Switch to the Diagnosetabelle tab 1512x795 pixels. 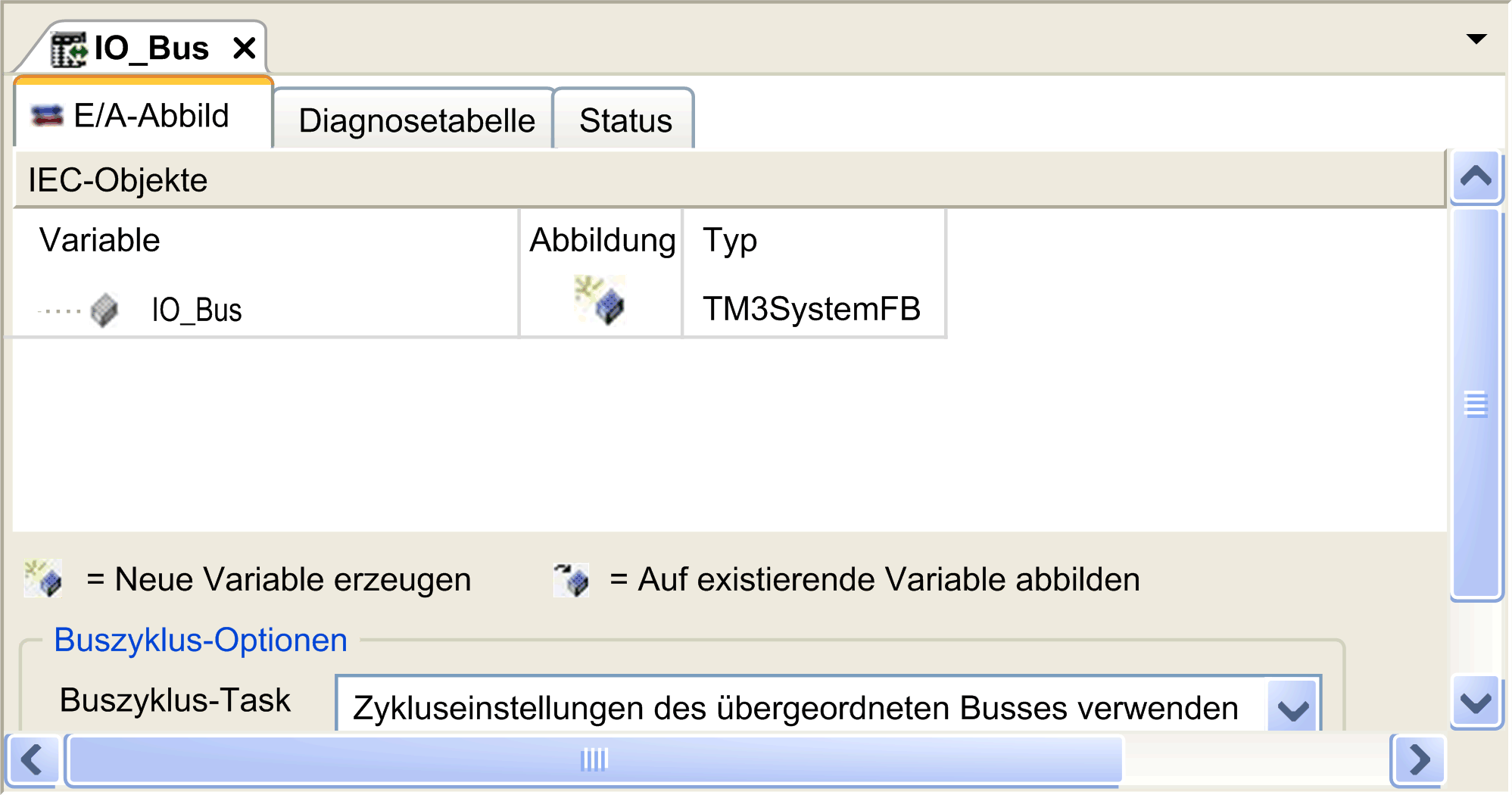pyautogui.click(x=416, y=120)
